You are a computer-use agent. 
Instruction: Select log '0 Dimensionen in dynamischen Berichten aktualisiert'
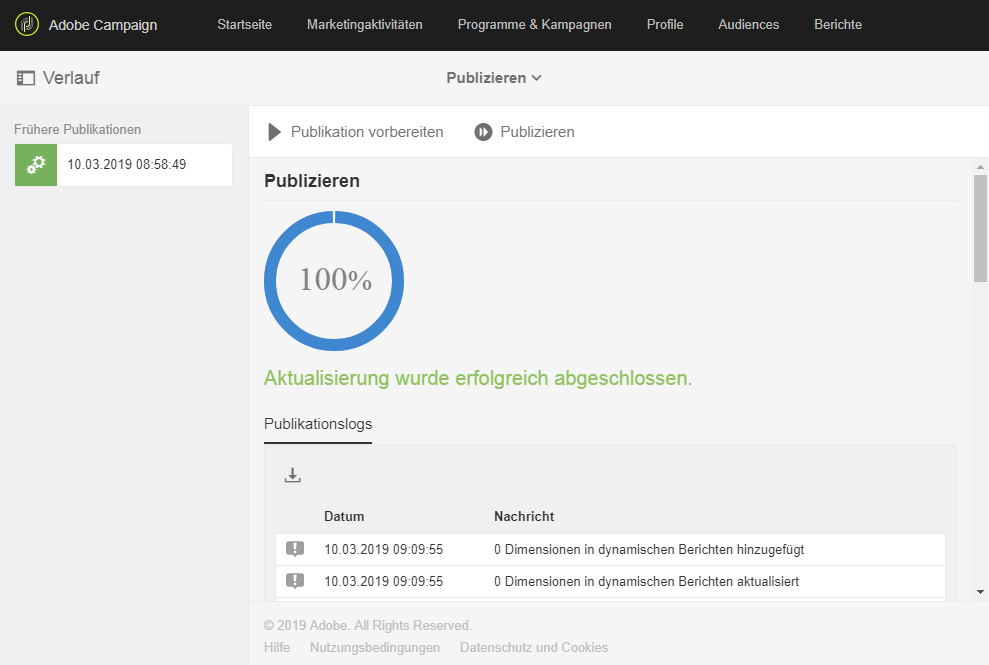(x=610, y=582)
